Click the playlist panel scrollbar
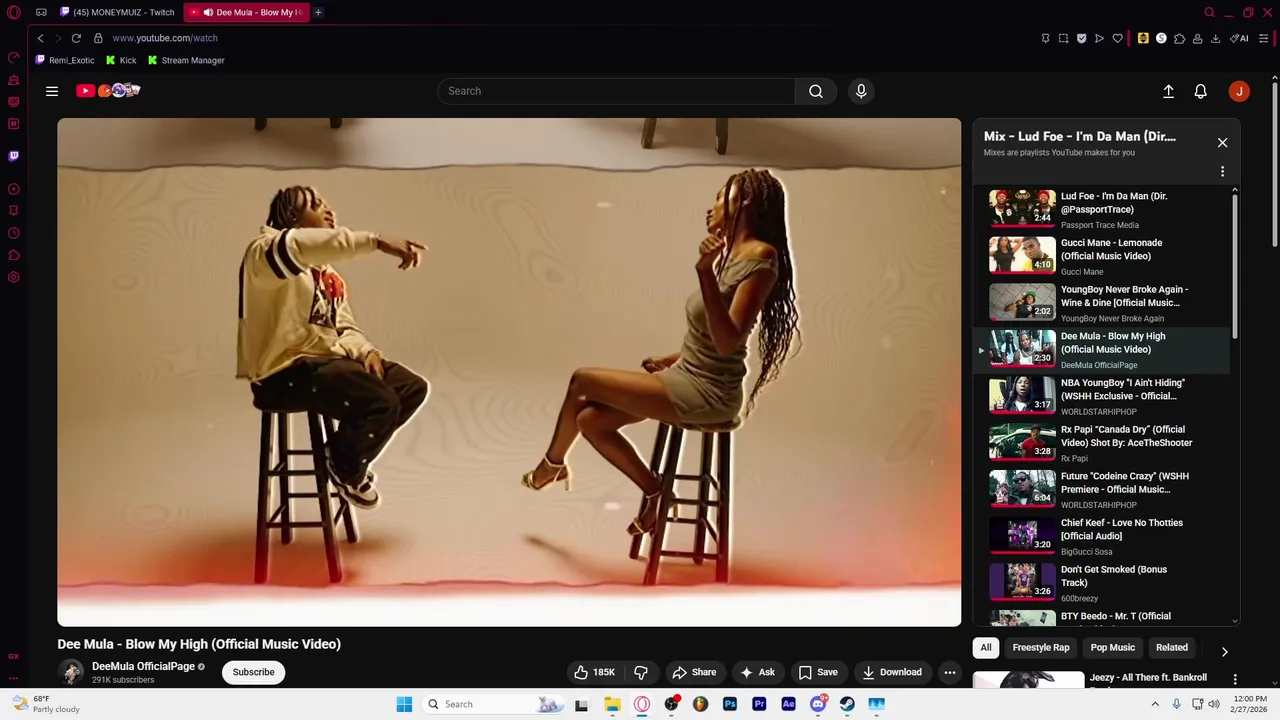The width and height of the screenshot is (1280, 720). pos(1235,265)
